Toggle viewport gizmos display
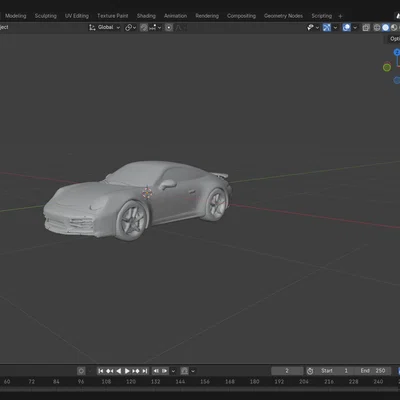Screen dimensions: 400x400 (x=327, y=28)
